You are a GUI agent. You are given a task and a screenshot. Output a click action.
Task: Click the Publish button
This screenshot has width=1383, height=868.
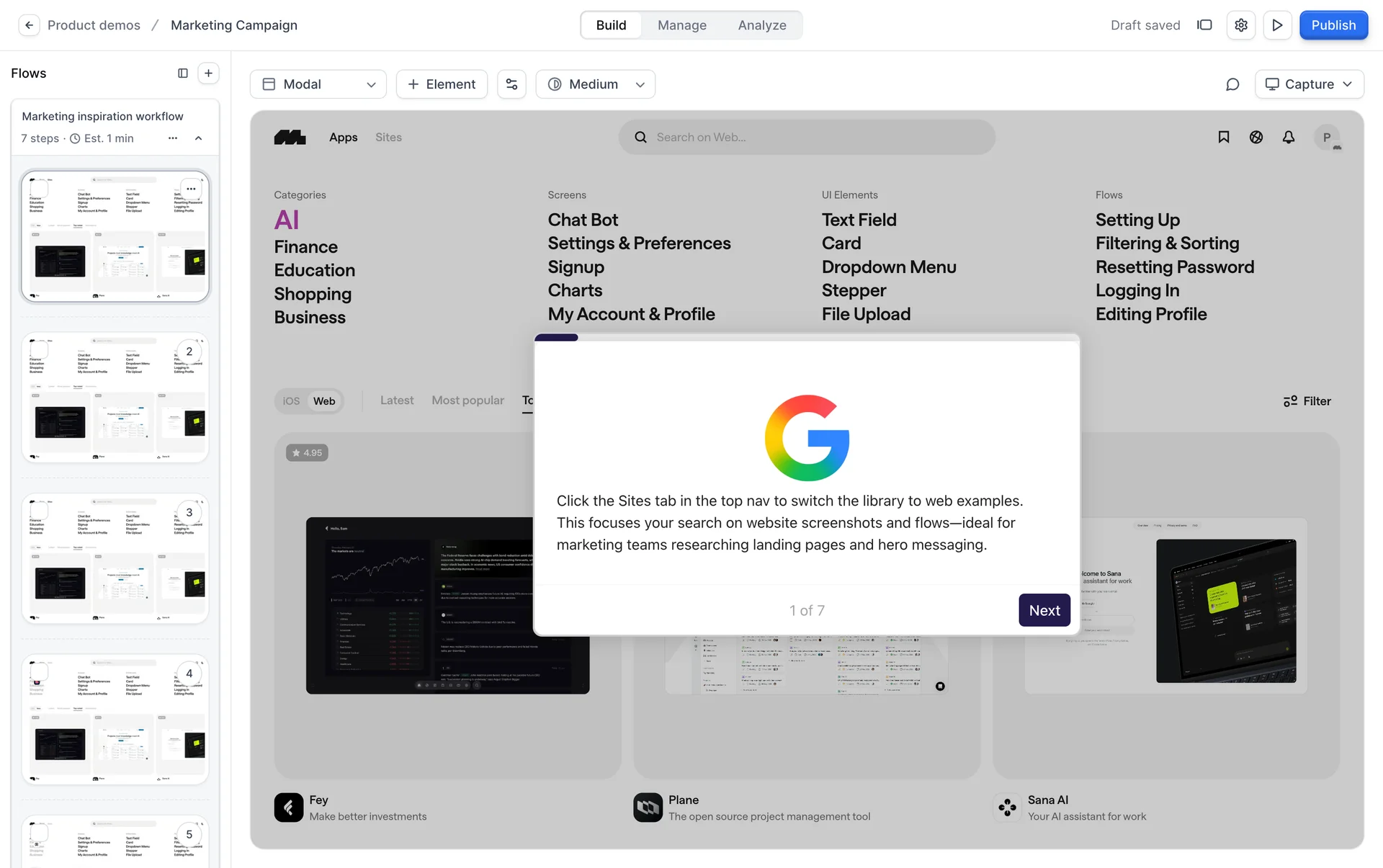[1333, 25]
